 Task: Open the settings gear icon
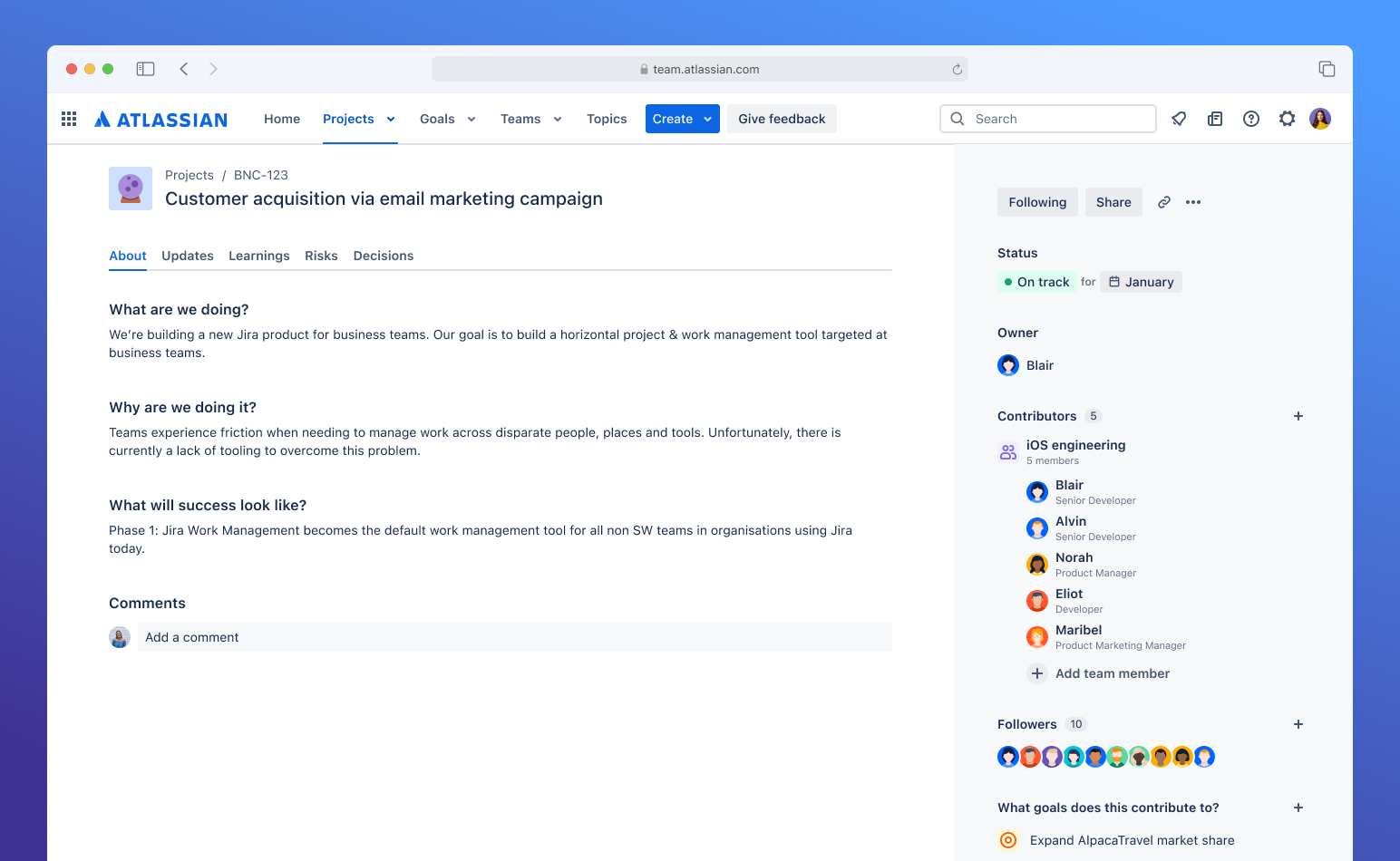coord(1287,119)
